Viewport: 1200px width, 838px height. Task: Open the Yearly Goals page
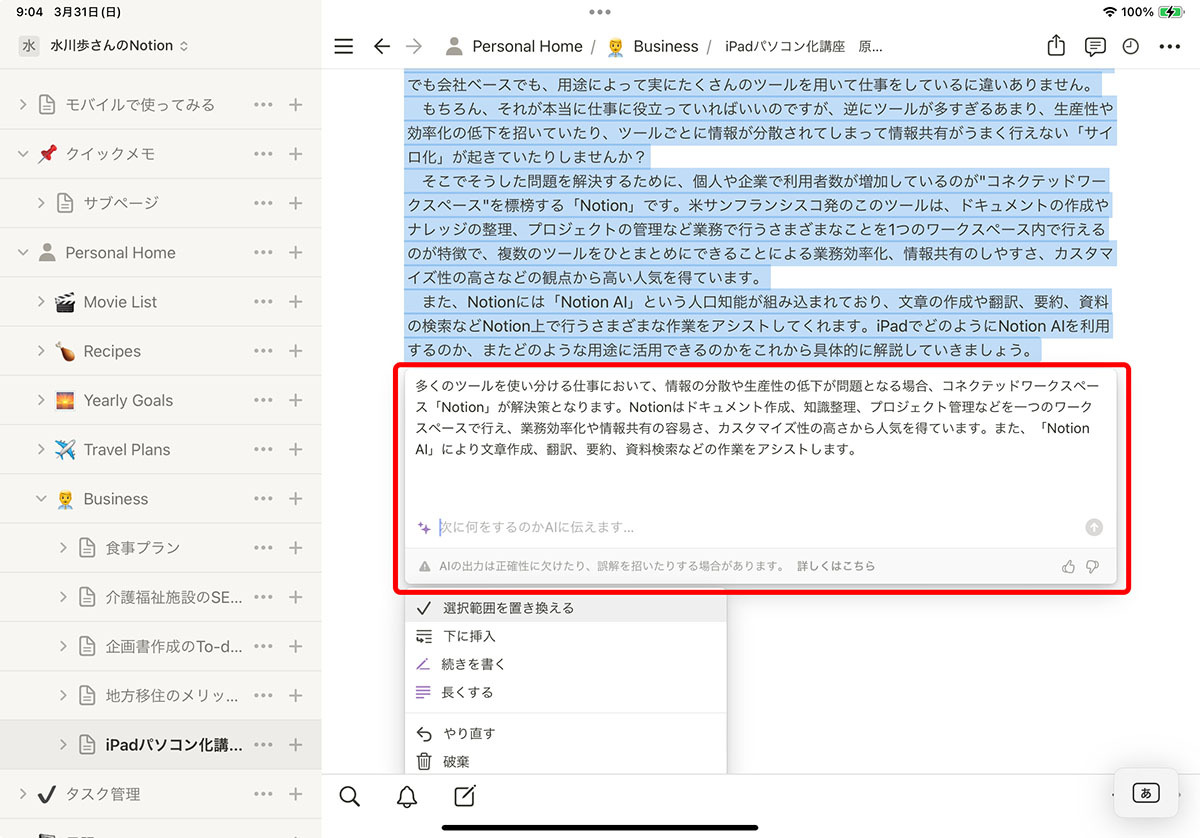tap(128, 400)
